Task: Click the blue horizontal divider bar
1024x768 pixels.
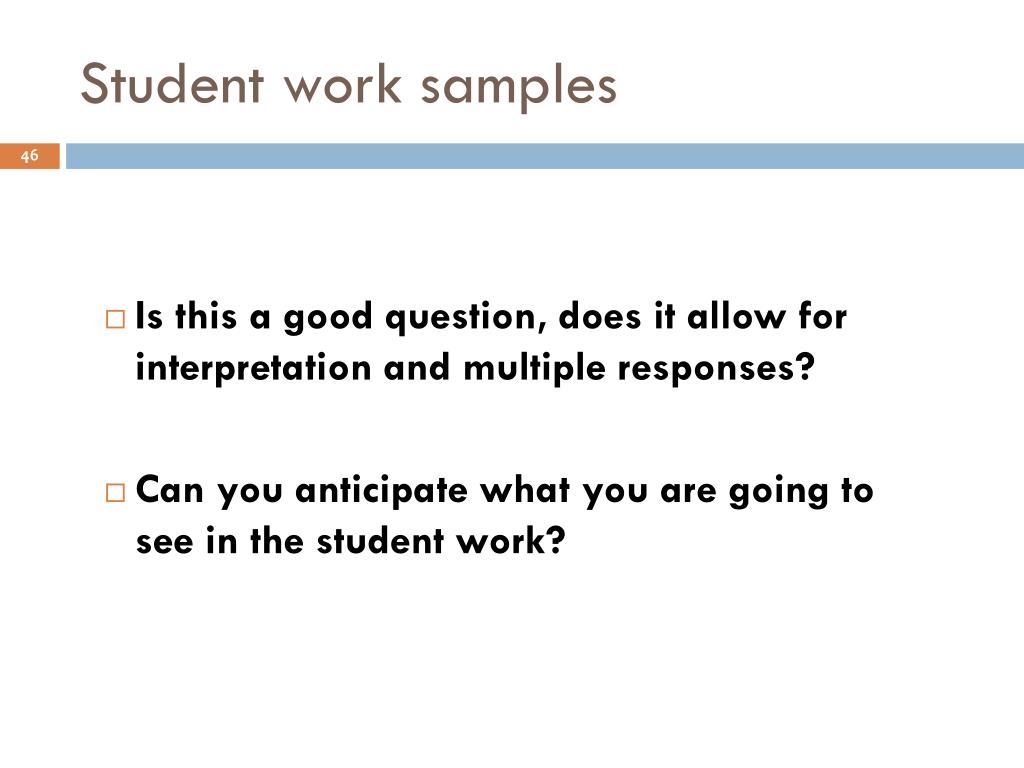Action: [545, 156]
